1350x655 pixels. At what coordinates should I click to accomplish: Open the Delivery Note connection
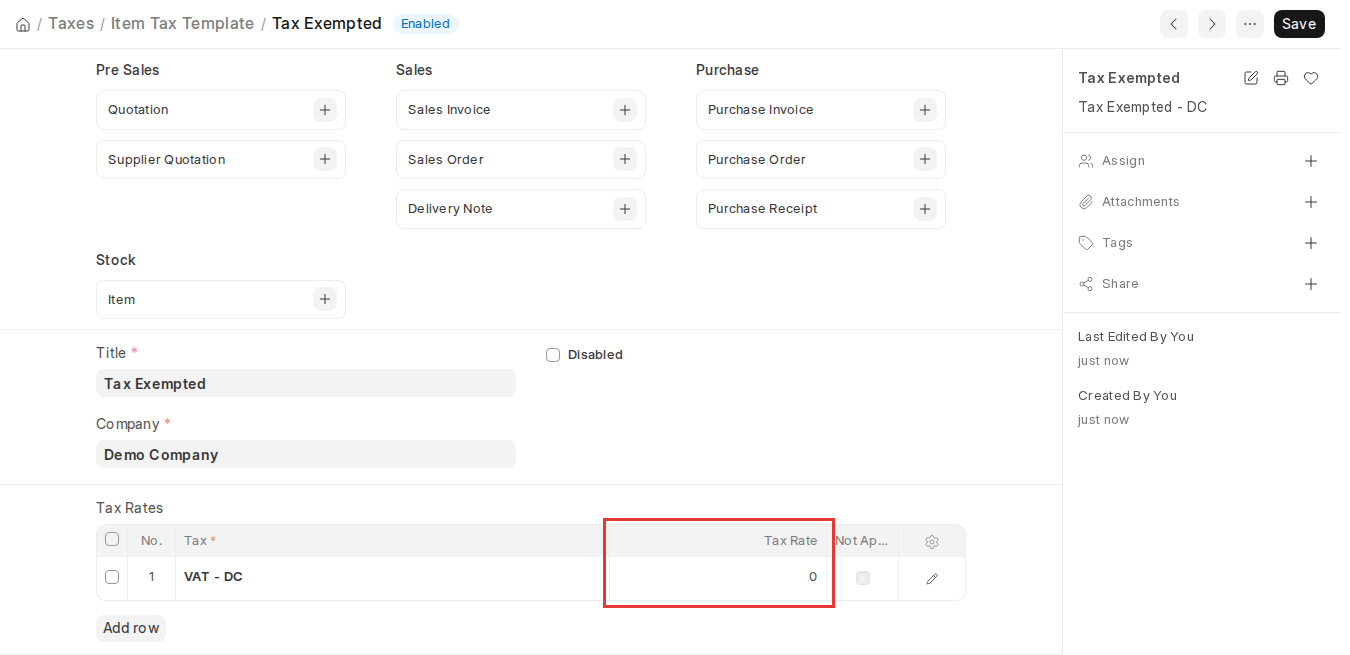point(450,209)
